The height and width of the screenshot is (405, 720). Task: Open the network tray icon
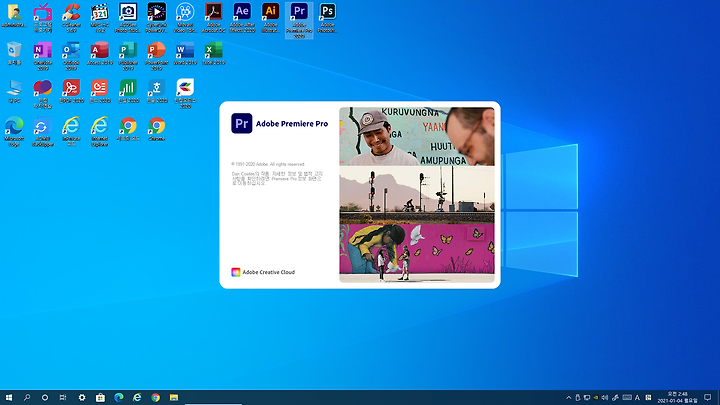point(587,398)
